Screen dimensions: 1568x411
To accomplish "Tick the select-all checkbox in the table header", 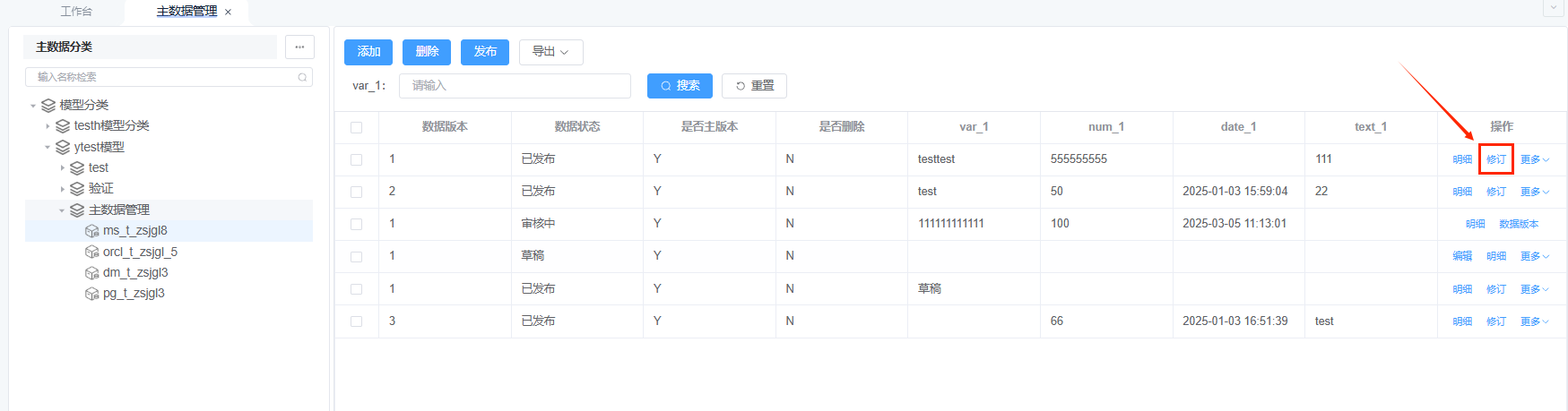I will (x=357, y=127).
